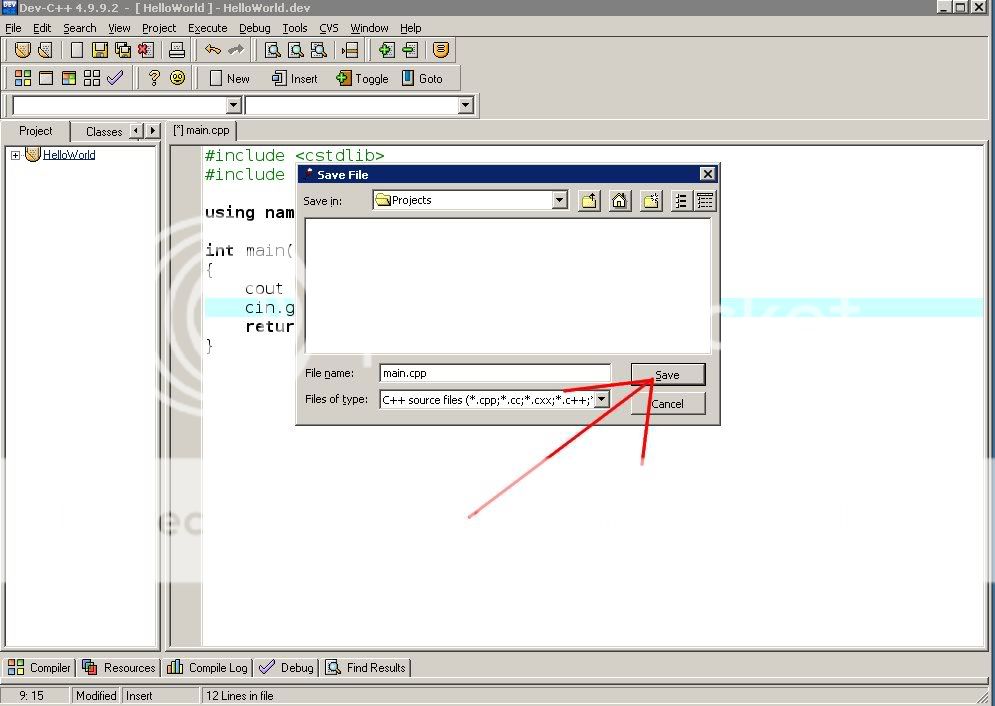Screen dimensions: 995x706
Task: Click the Home folder icon in Save dialog
Action: (x=620, y=201)
